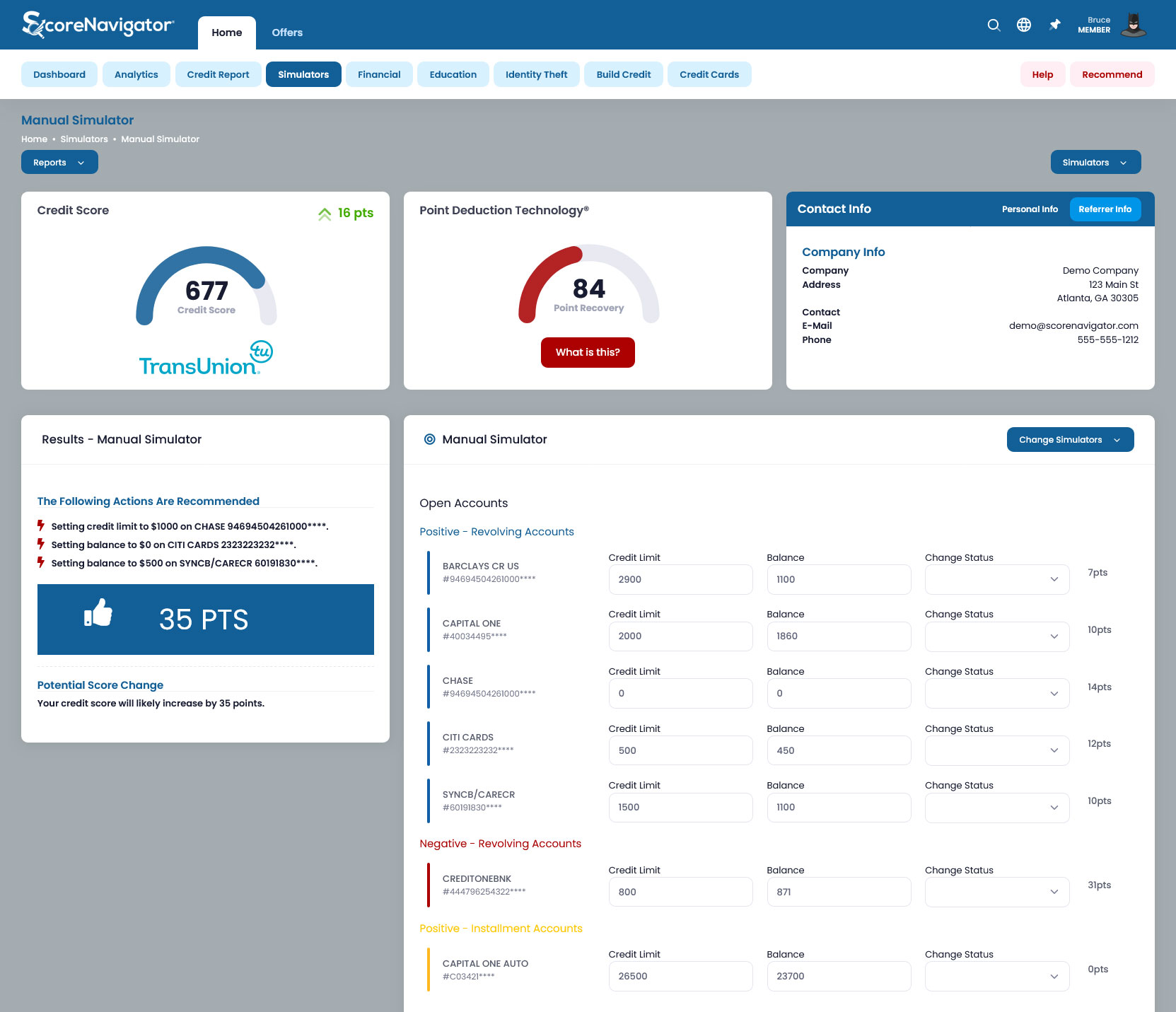
Task: Click lightning icon beside CITI CARDS balance action
Action: coord(41,544)
